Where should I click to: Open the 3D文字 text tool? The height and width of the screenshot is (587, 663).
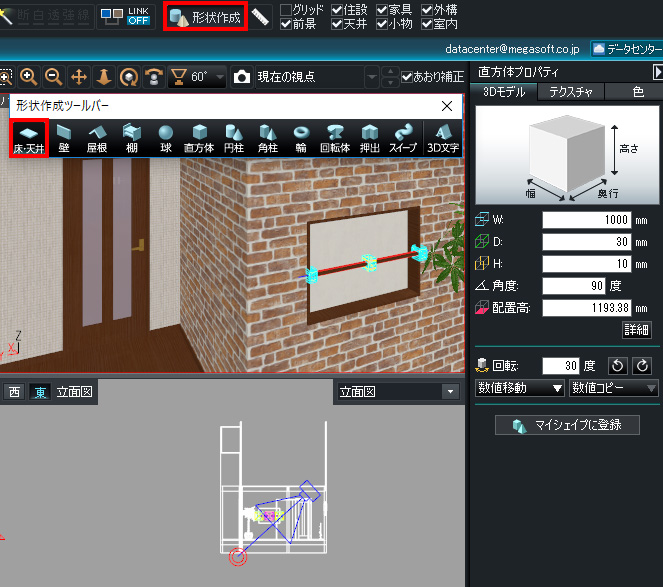(x=442, y=138)
